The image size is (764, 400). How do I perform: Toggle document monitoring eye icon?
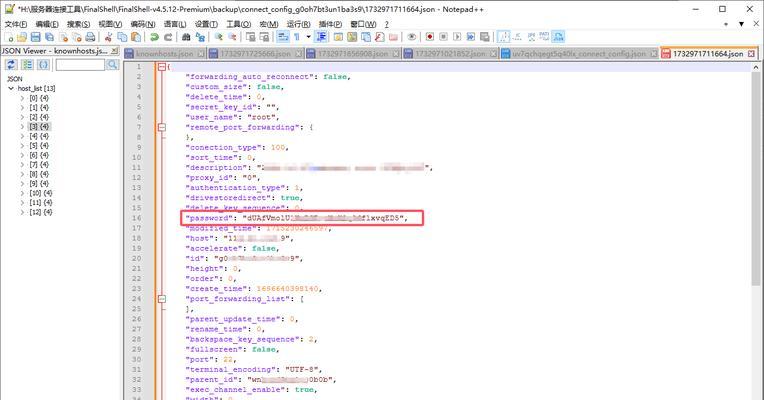412,37
